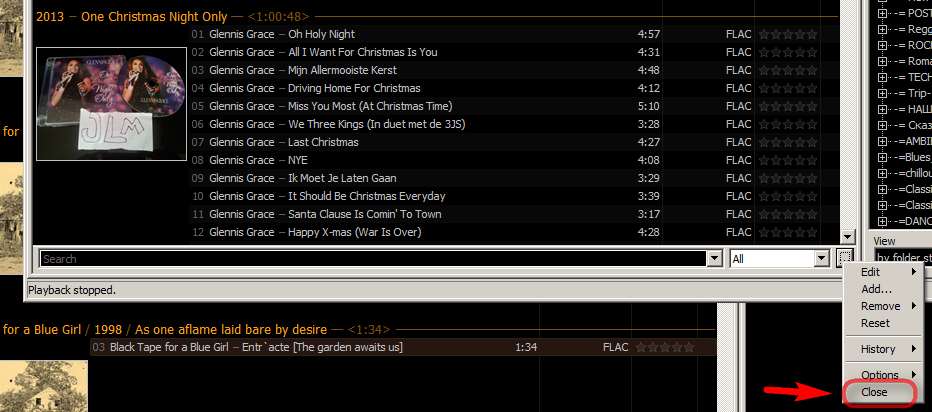Click the 'Playback stopped.' status bar text

tap(72, 290)
